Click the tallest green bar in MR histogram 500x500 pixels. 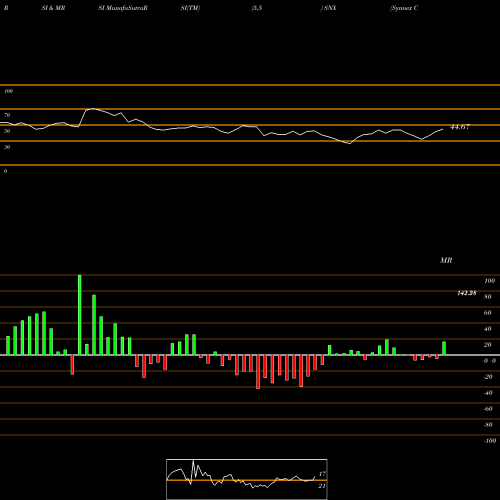[80, 315]
